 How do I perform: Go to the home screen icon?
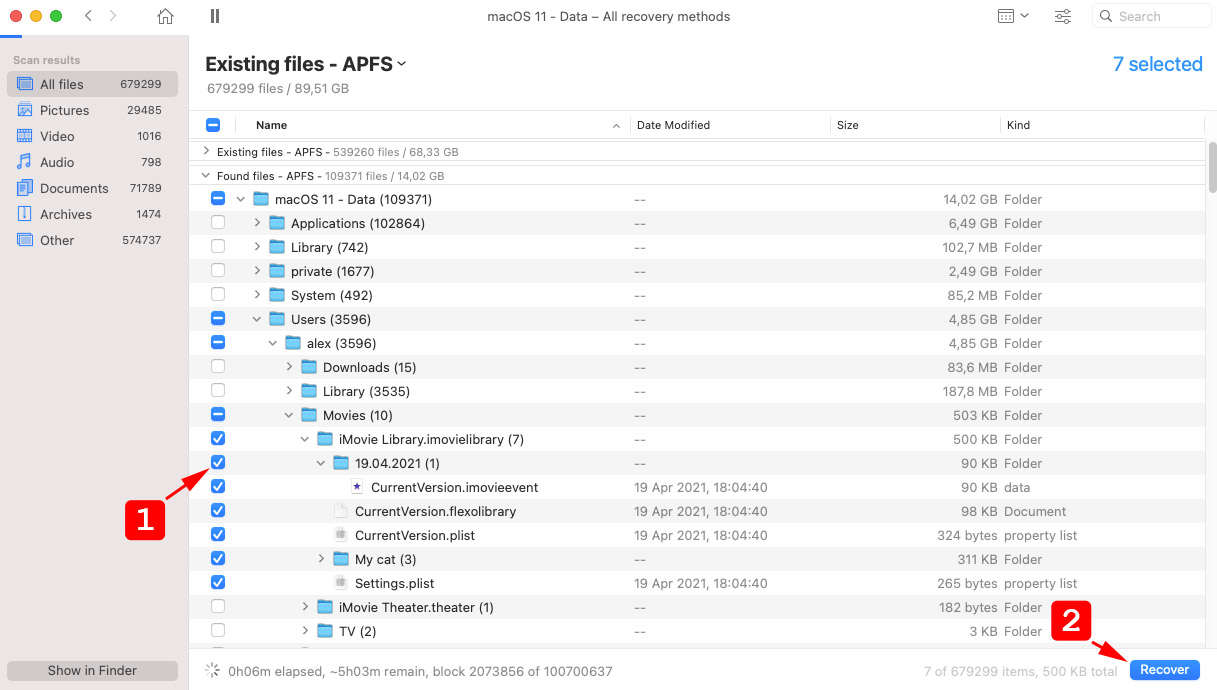click(x=166, y=16)
